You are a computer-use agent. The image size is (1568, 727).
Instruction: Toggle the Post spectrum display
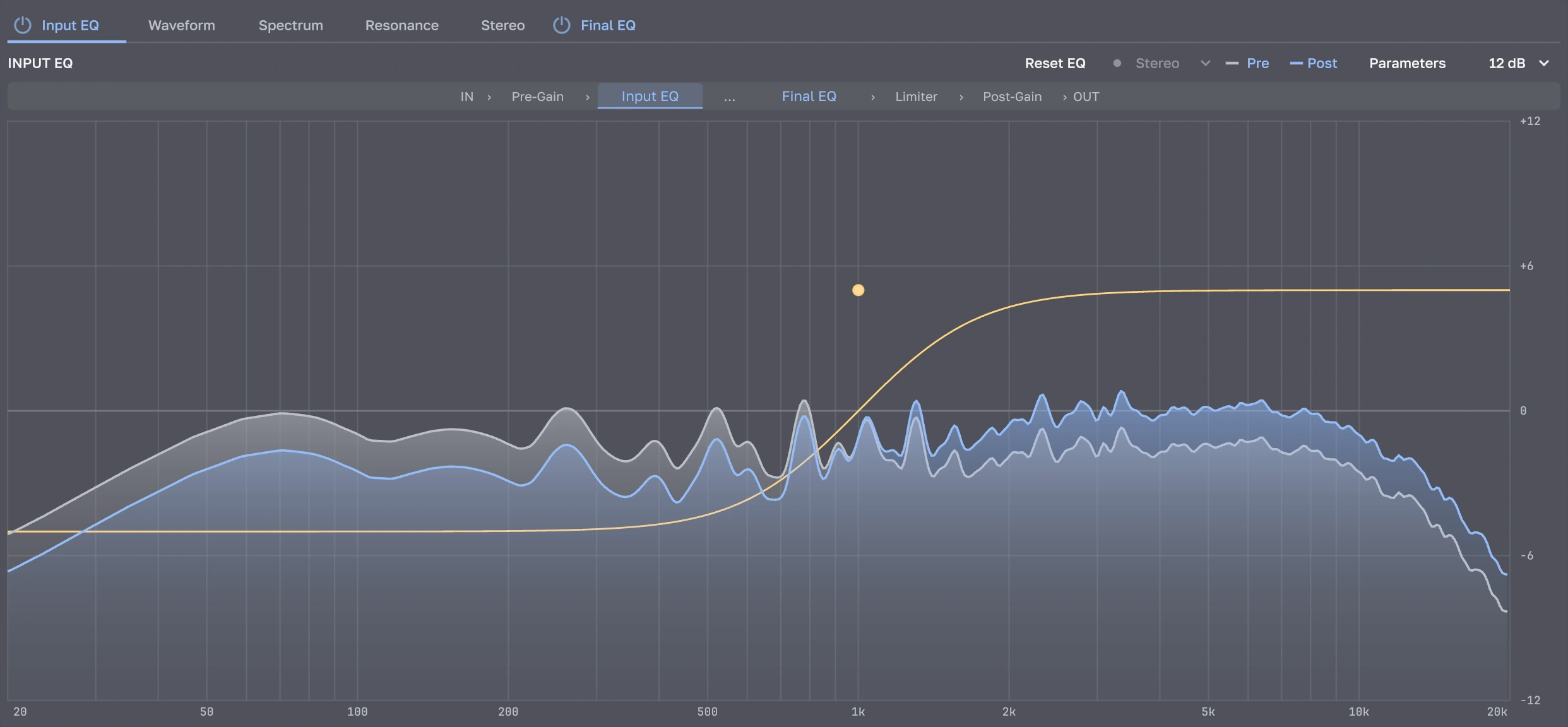[1314, 63]
